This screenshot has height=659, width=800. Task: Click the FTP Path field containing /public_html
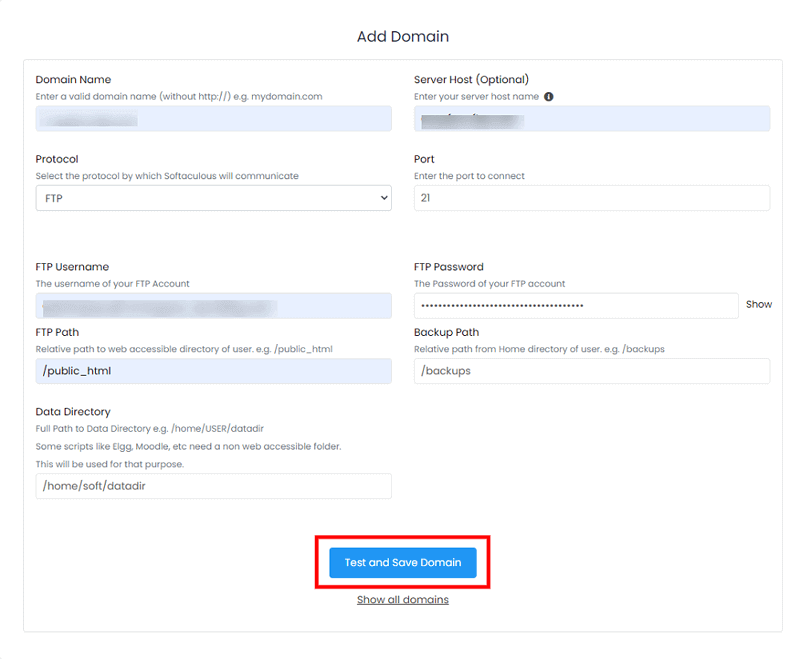tap(213, 370)
